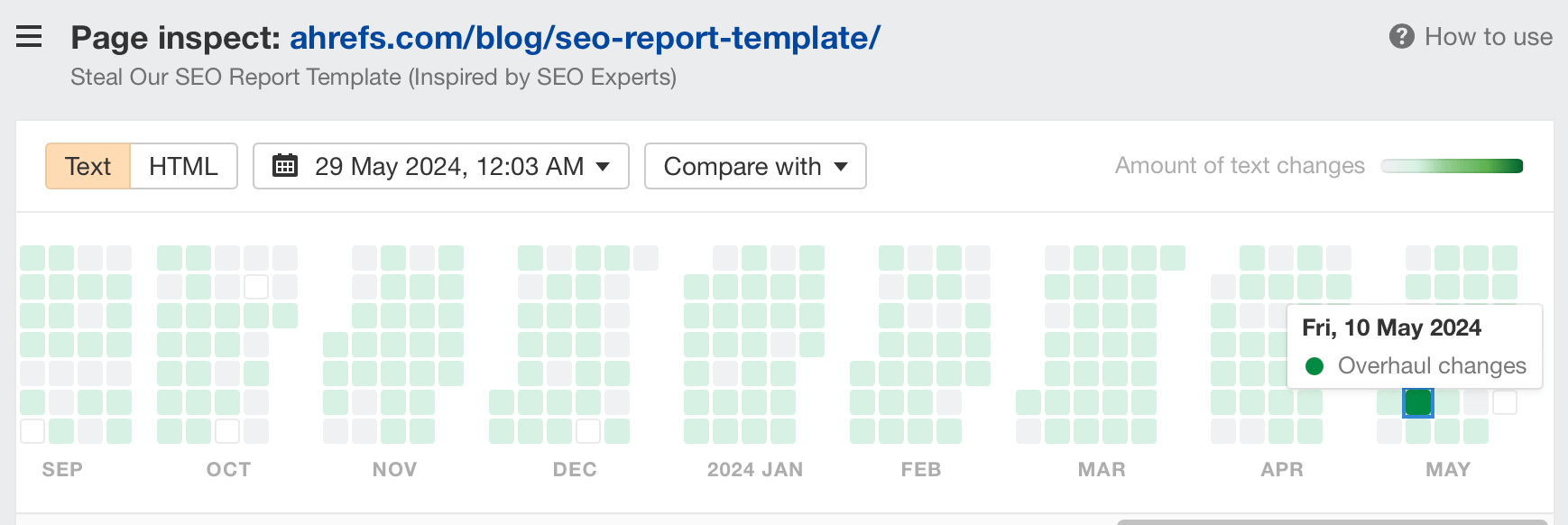This screenshot has width=1568, height=525.
Task: Enable the Text view mode
Action: pyautogui.click(x=88, y=166)
